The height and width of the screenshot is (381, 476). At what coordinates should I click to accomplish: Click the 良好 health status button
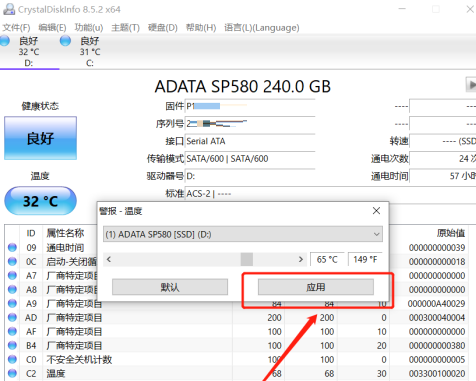(40, 138)
